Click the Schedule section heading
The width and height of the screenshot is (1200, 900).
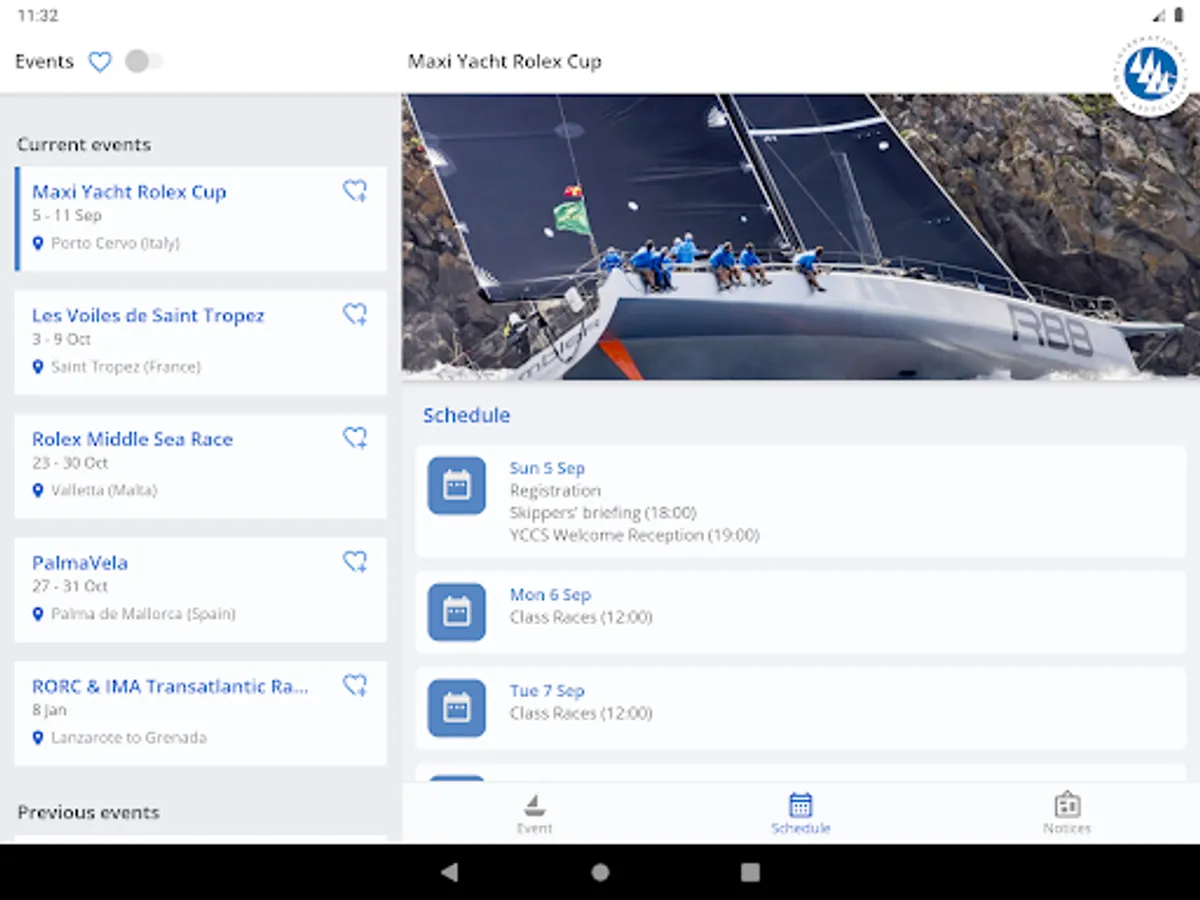pyautogui.click(x=466, y=415)
